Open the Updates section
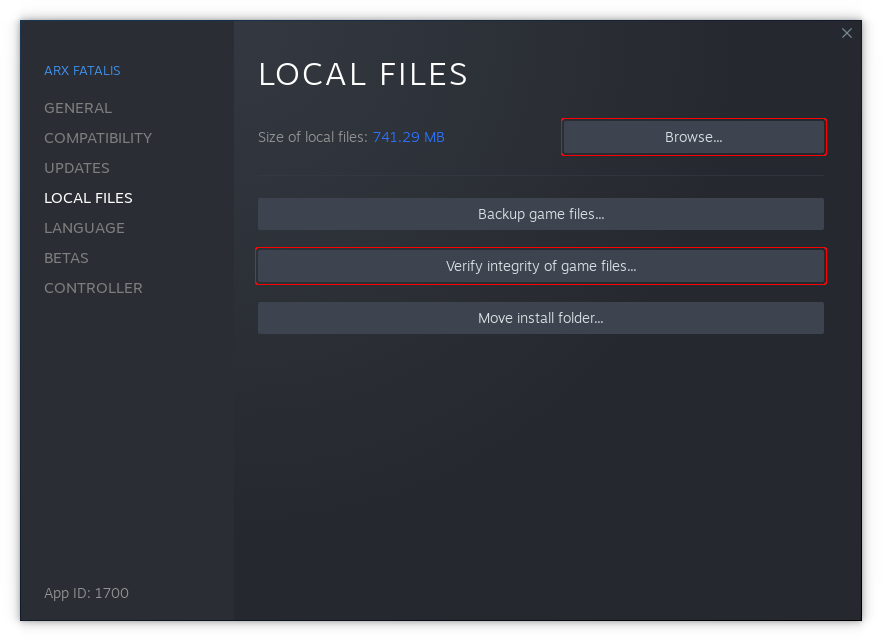This screenshot has width=882, height=641. click(x=77, y=168)
